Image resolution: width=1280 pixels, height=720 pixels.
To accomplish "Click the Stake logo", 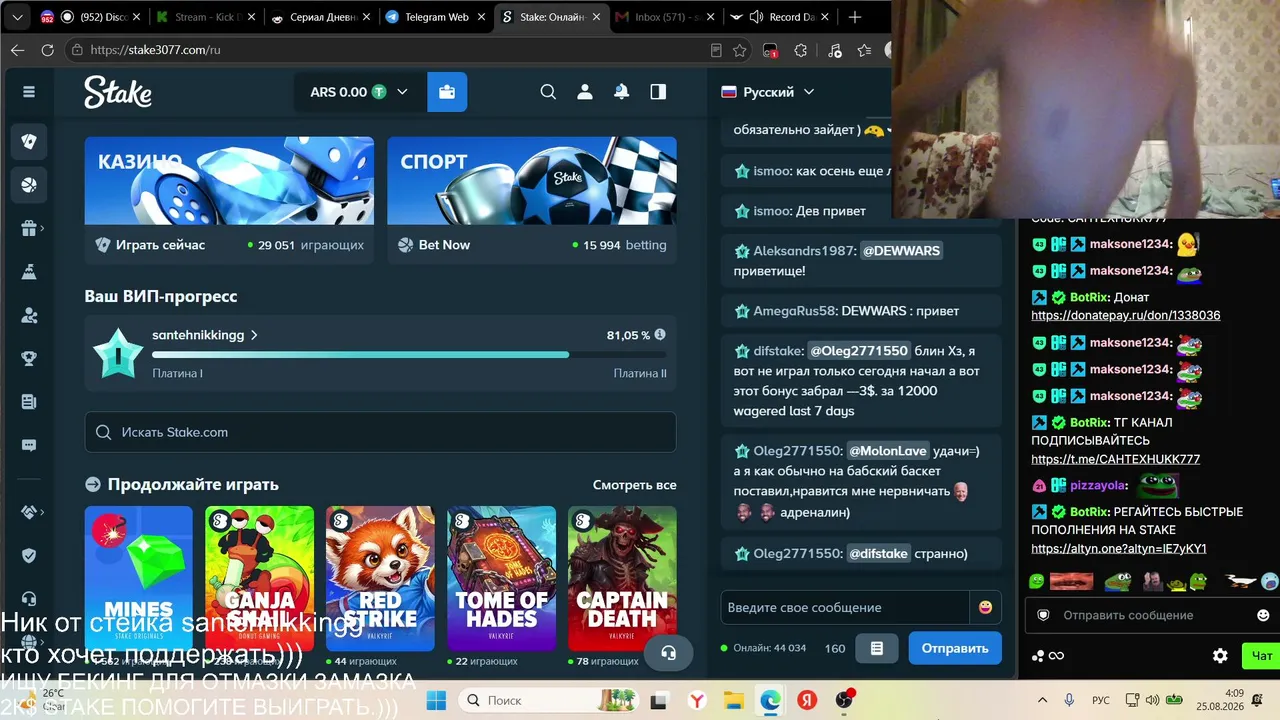I will (118, 92).
